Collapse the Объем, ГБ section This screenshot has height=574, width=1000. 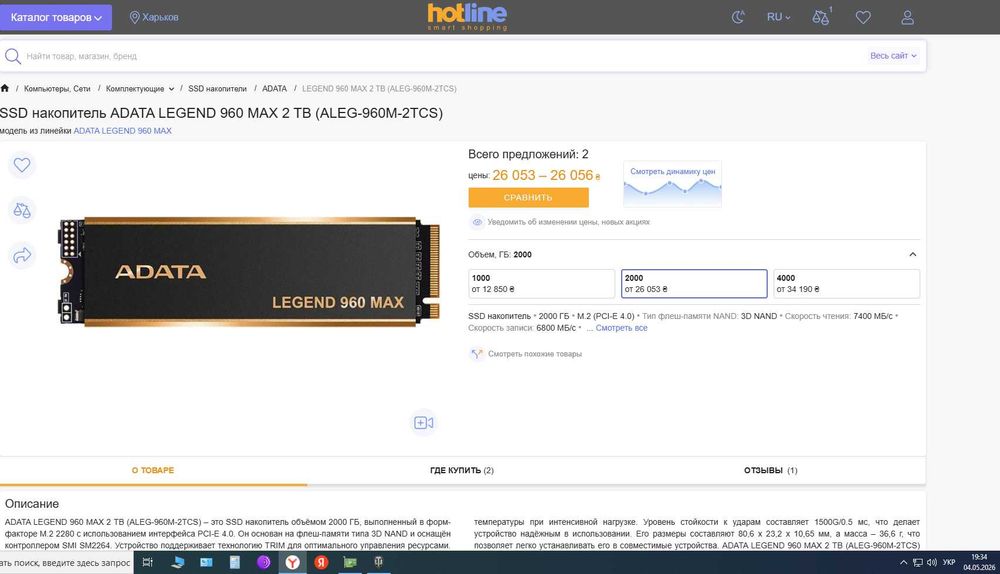click(913, 254)
